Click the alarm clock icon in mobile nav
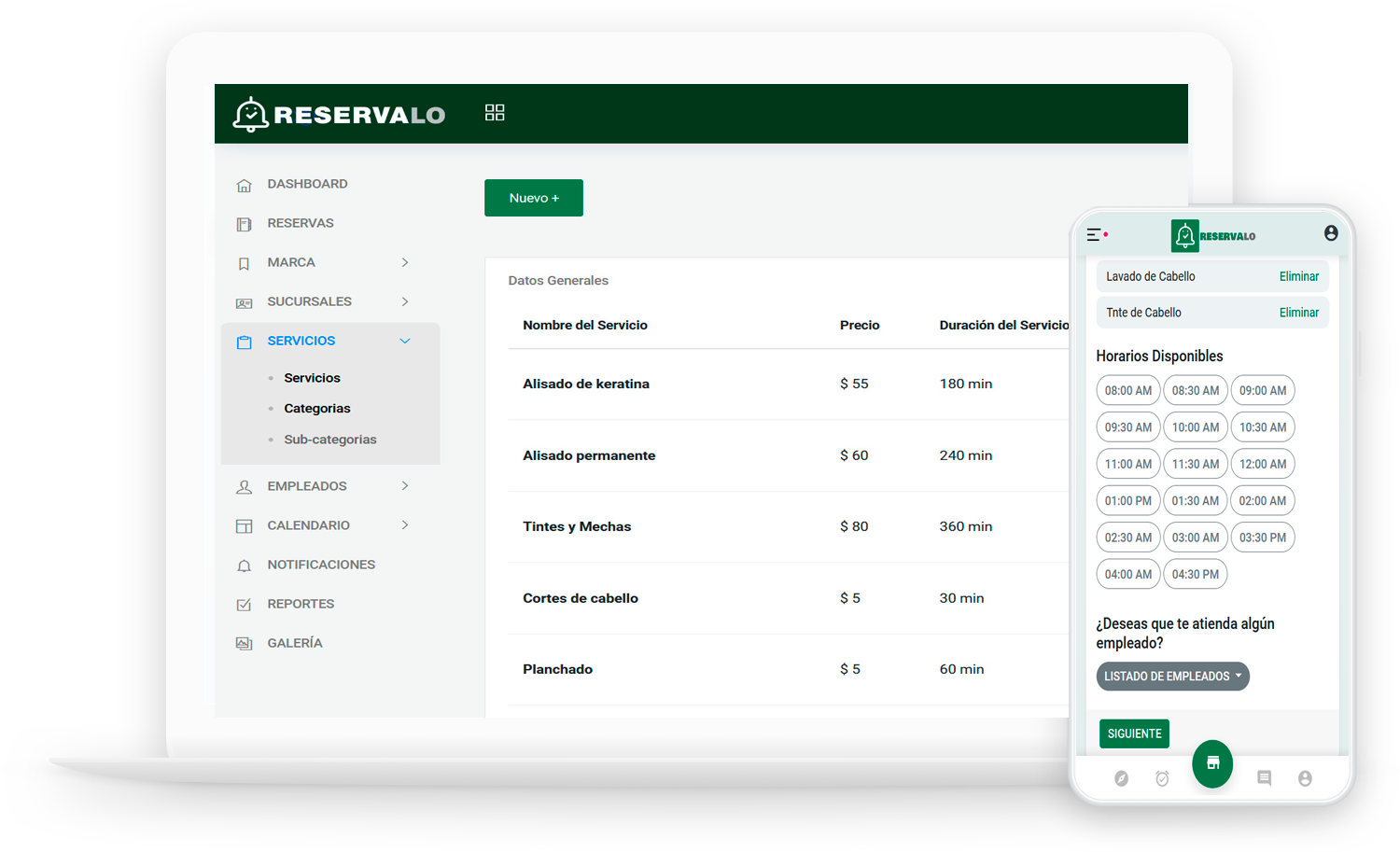 point(1162,778)
